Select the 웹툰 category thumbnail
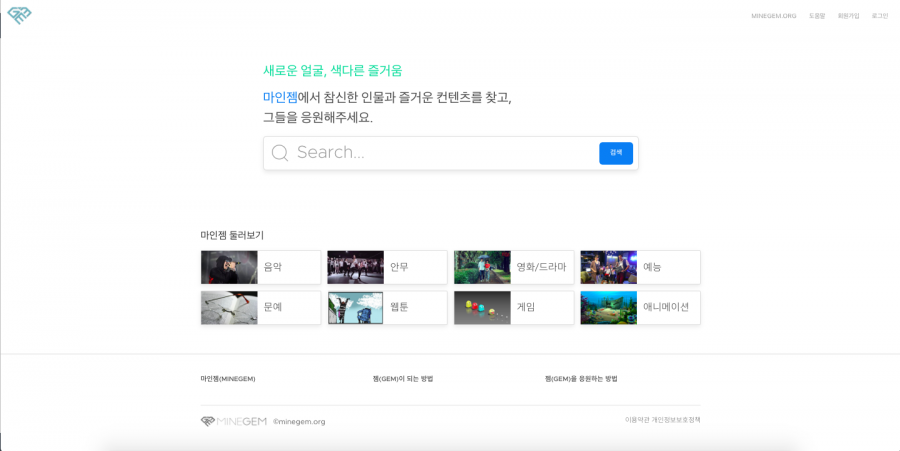 (355, 308)
